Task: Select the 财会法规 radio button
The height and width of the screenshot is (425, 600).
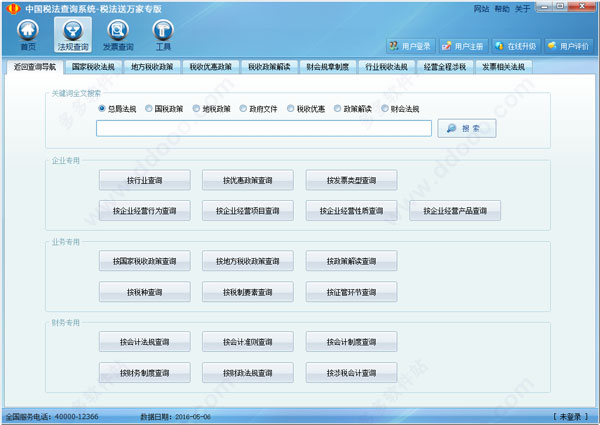Action: click(x=385, y=109)
